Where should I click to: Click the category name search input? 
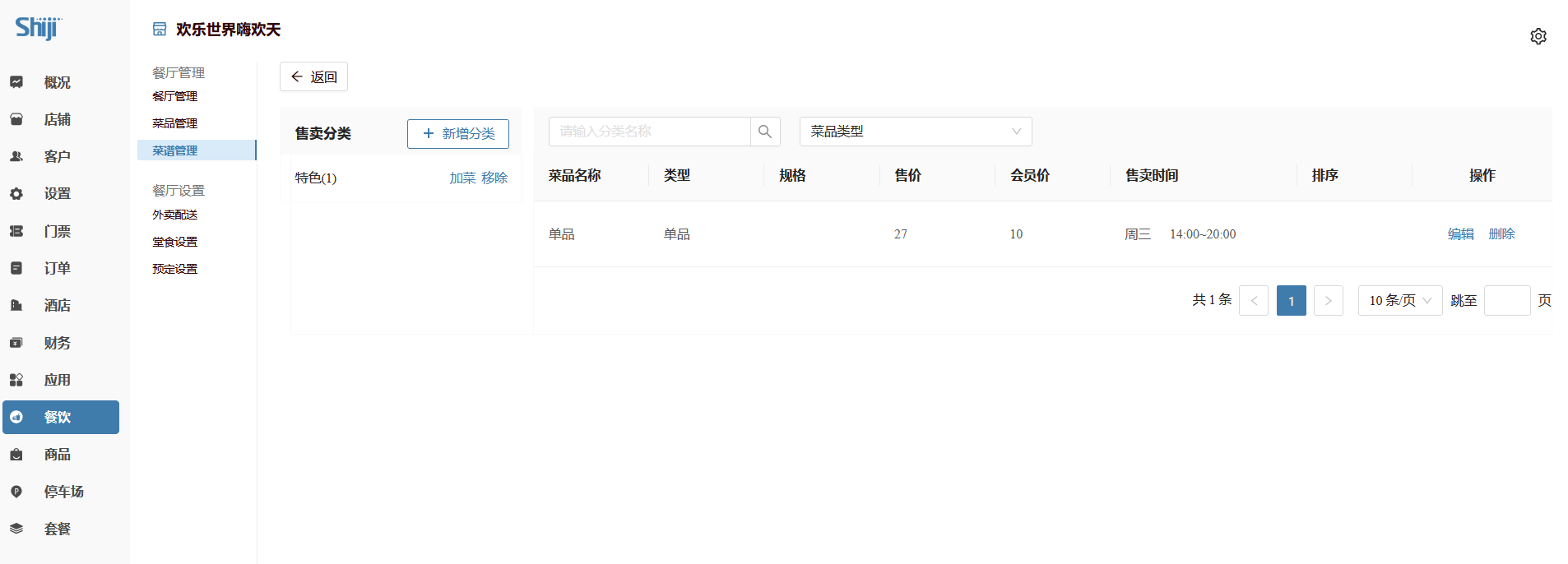[x=649, y=132]
